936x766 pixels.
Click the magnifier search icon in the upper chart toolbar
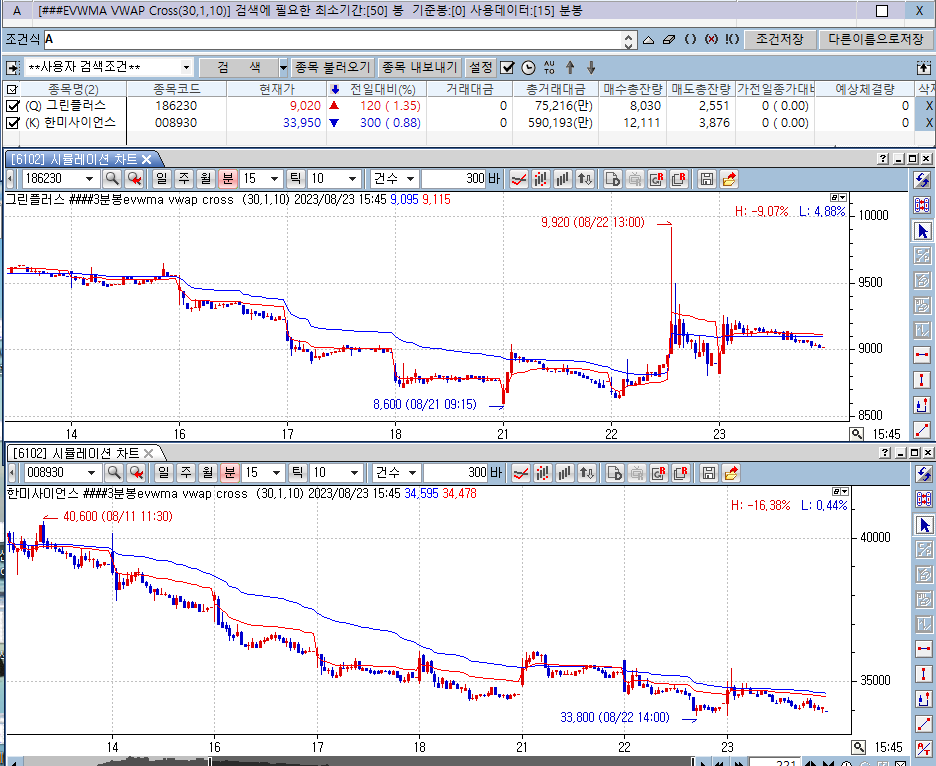tap(112, 179)
